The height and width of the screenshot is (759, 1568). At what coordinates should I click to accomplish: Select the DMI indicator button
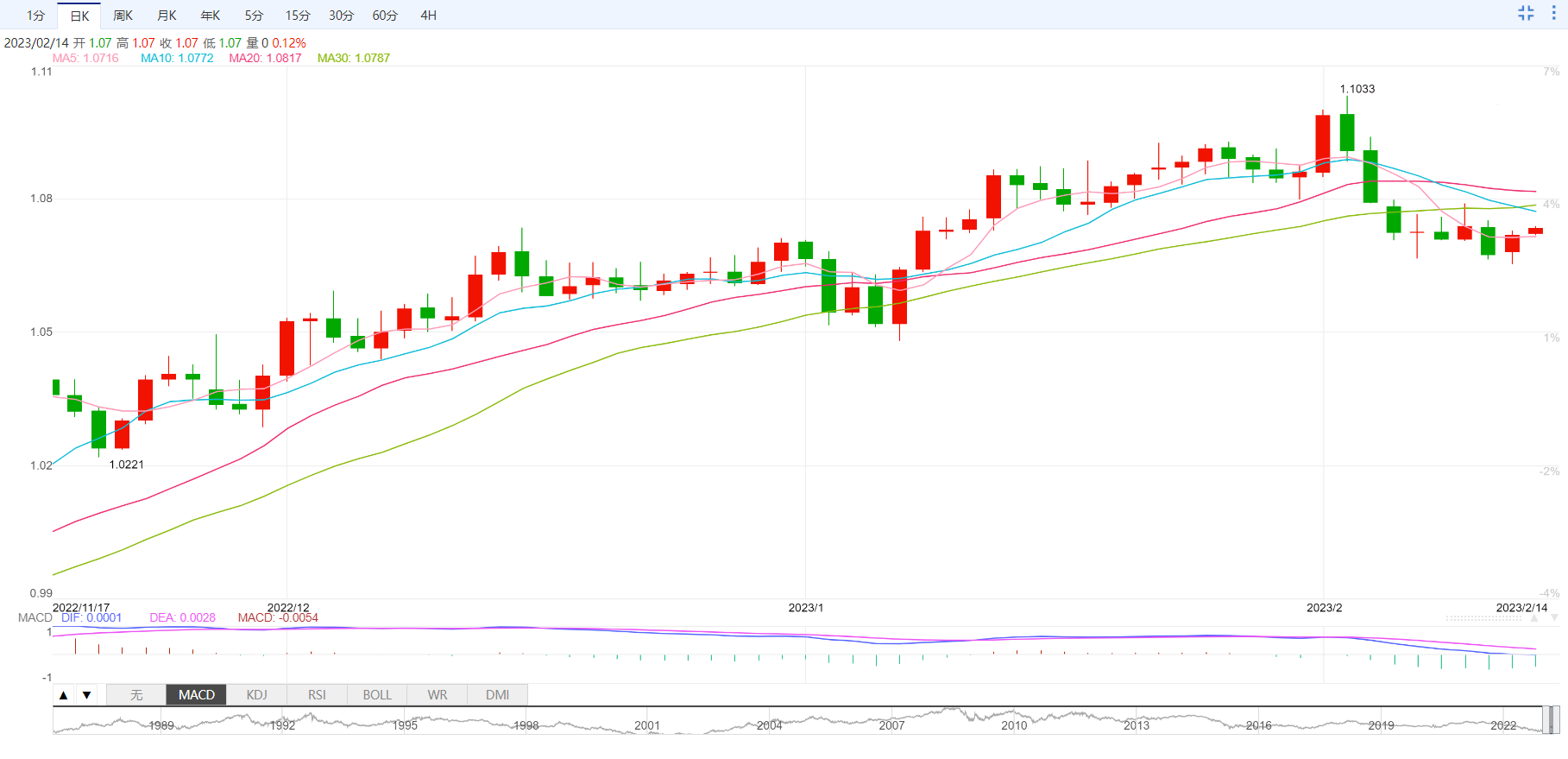coord(497,695)
